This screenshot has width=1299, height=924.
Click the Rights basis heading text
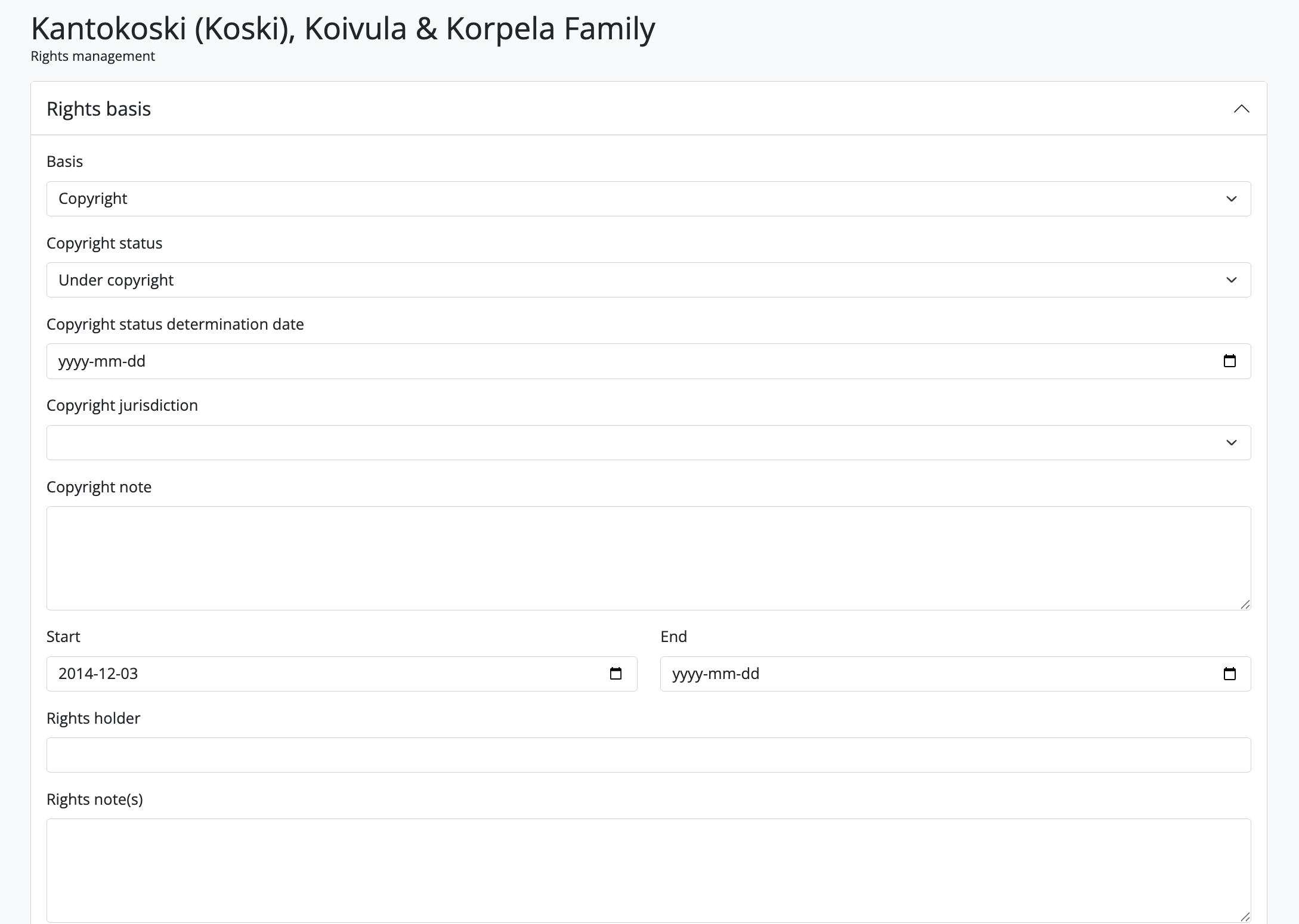(98, 108)
